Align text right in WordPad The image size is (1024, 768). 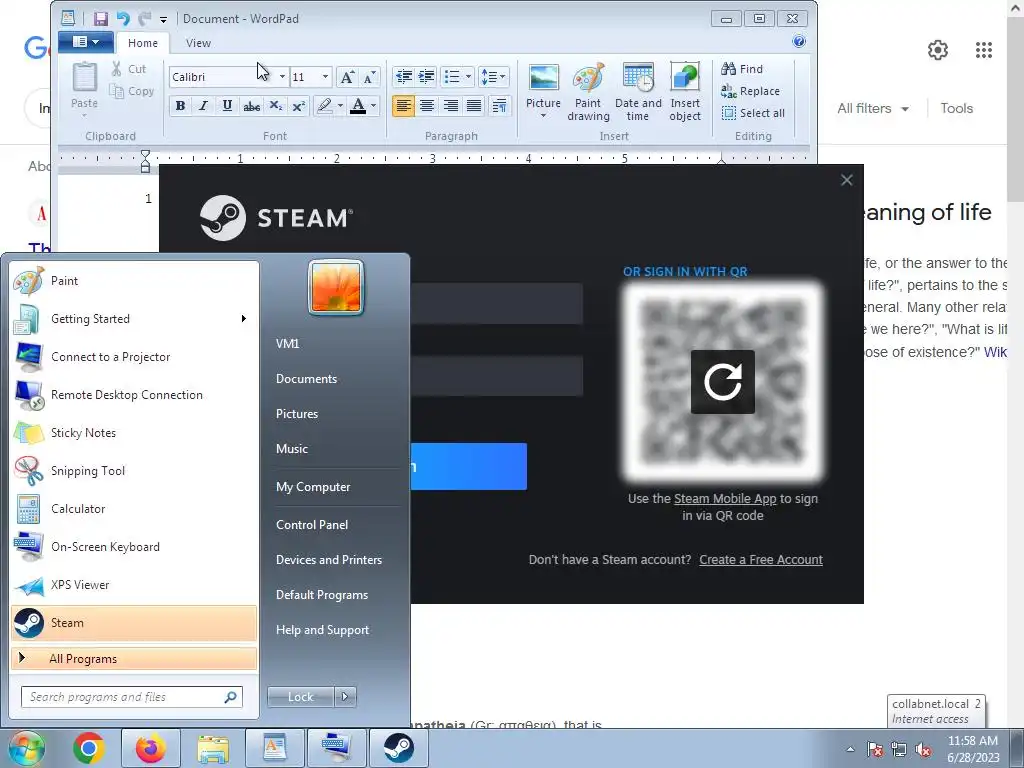[451, 106]
